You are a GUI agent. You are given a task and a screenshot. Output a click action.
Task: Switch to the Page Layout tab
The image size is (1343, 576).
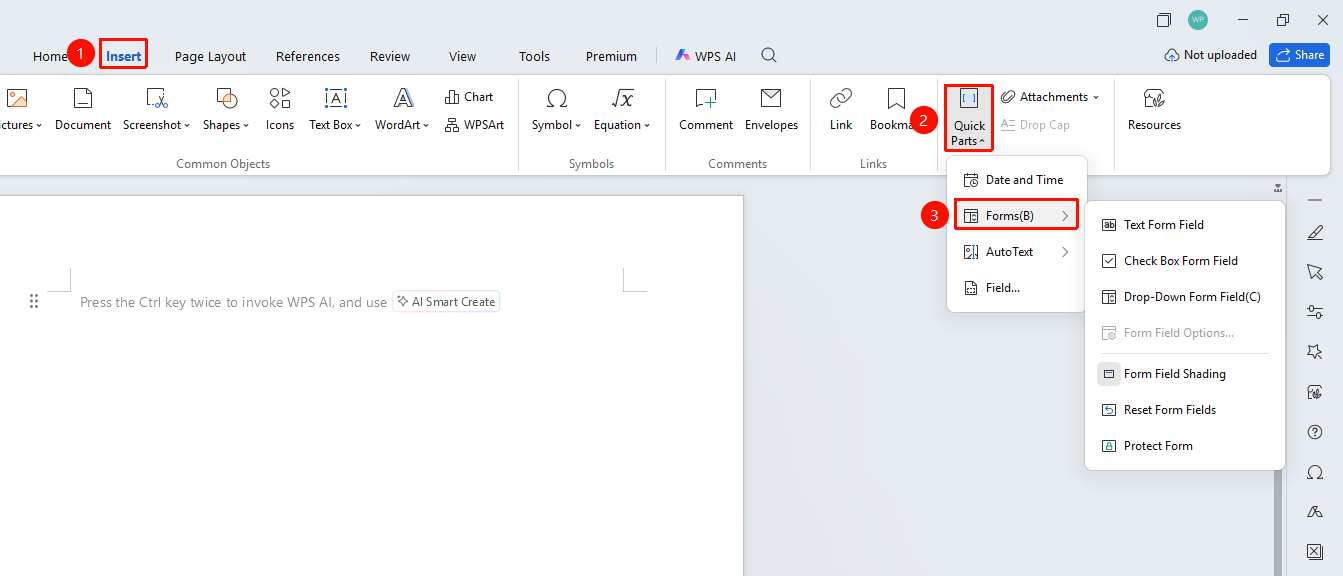click(x=210, y=56)
